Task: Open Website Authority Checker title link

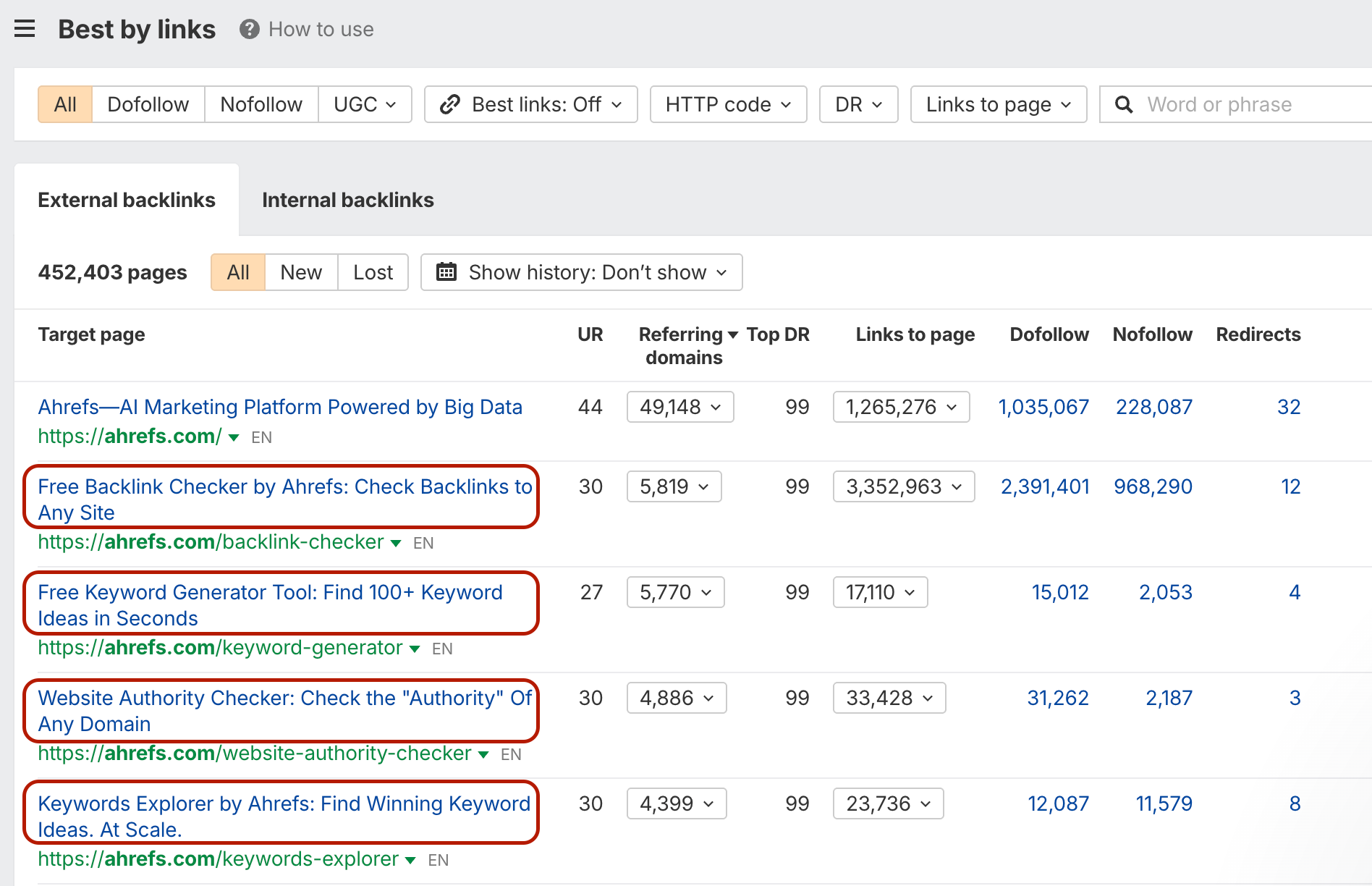Action: pyautogui.click(x=284, y=710)
